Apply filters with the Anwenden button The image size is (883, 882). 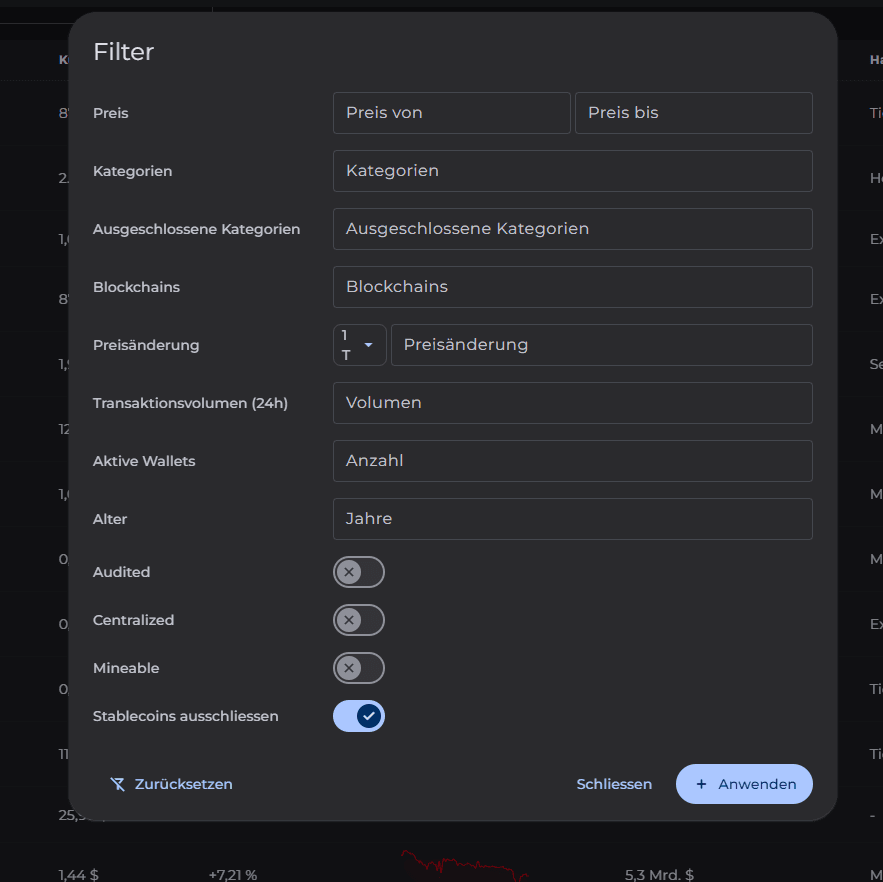coord(744,784)
